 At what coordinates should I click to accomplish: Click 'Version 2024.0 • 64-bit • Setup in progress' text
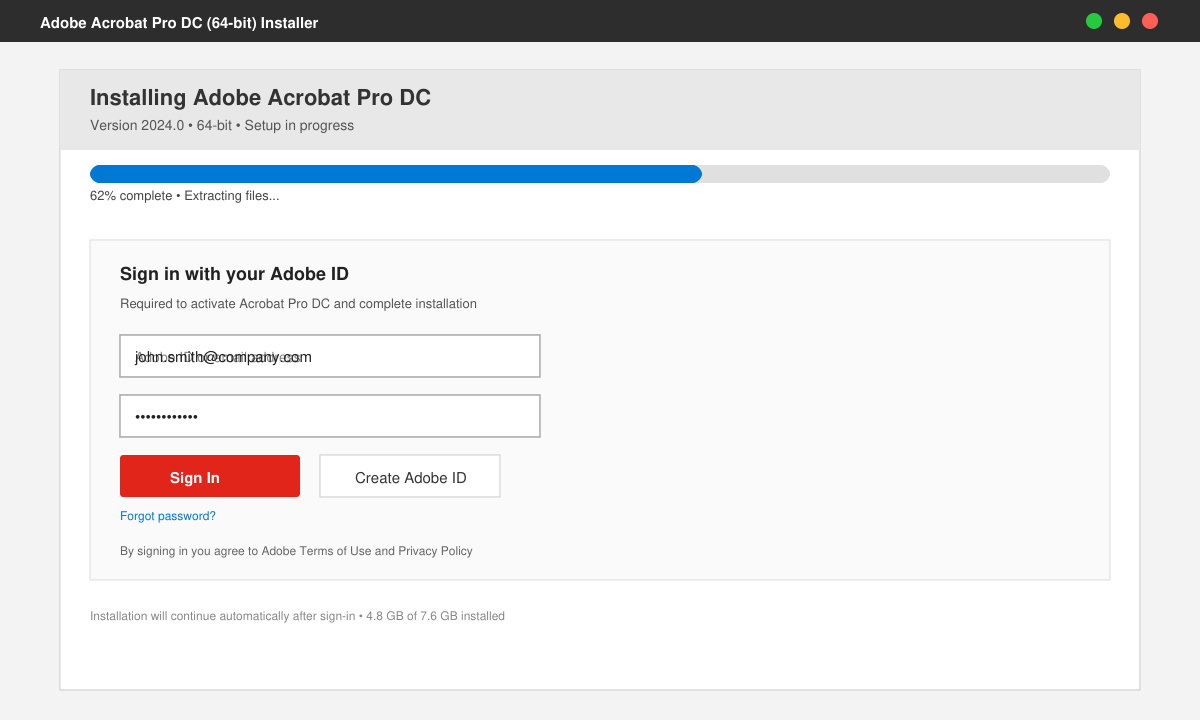[222, 126]
